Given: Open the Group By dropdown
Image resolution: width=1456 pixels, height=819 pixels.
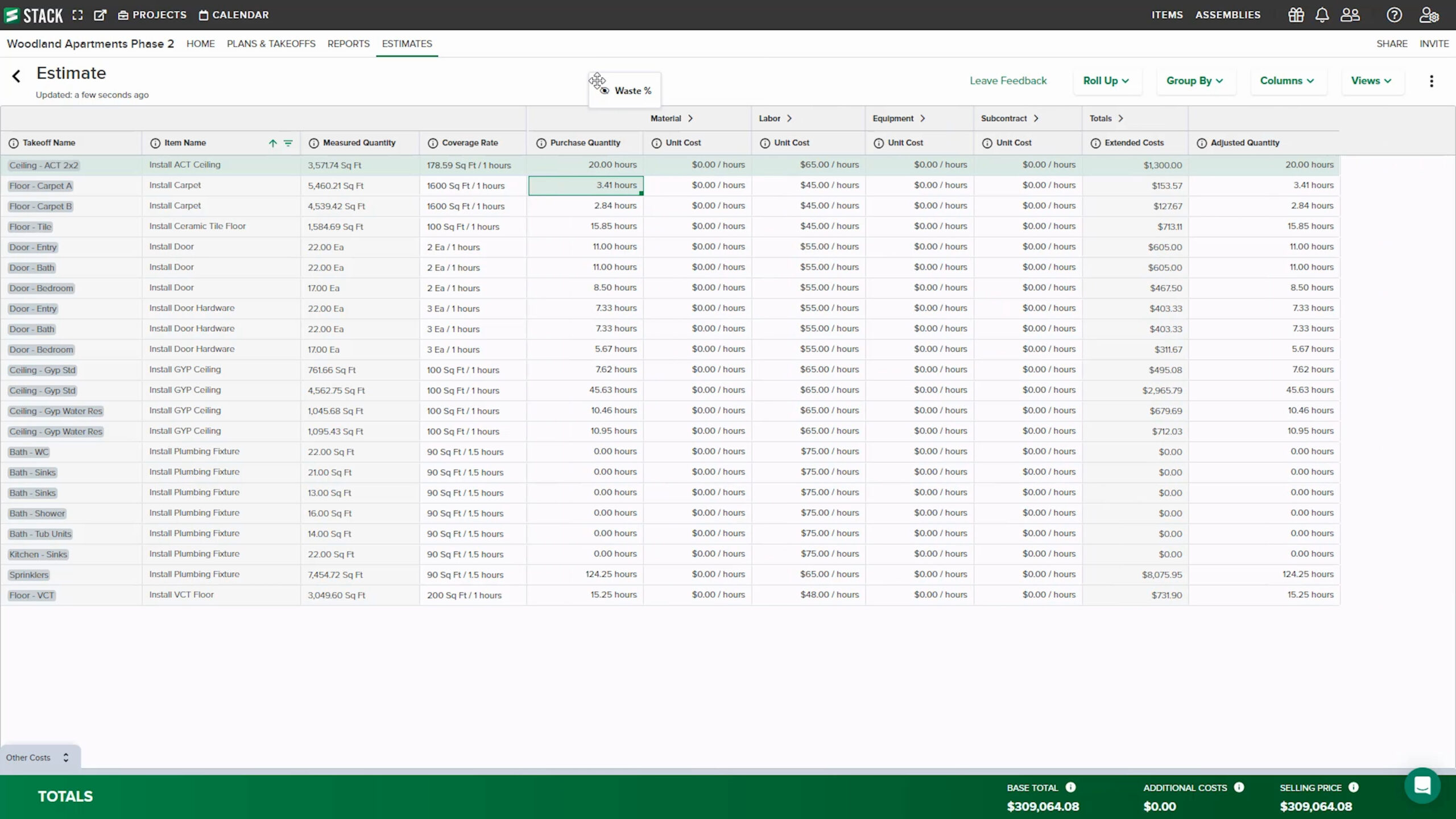Looking at the screenshot, I should coord(1196,81).
